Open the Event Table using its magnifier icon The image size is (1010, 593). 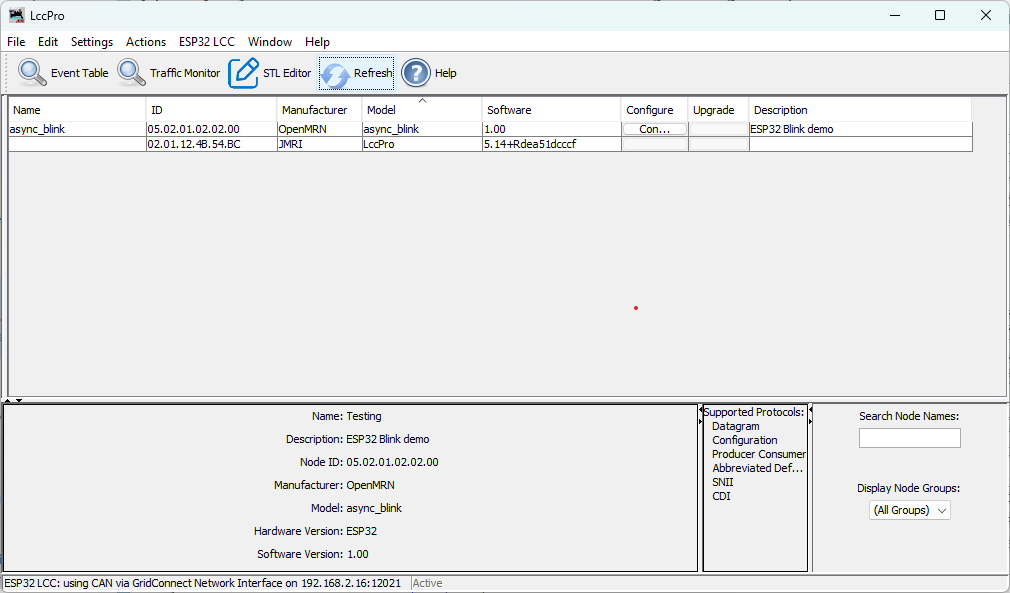31,72
